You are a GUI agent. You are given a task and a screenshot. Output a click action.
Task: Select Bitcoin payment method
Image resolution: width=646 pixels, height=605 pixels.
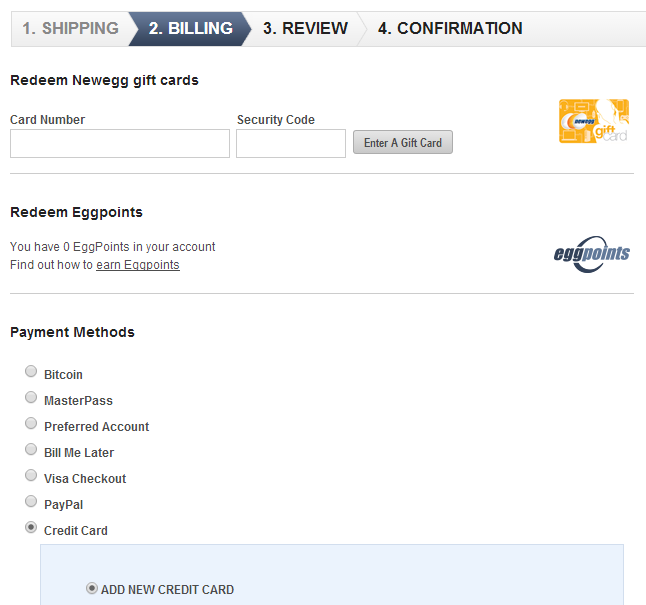pyautogui.click(x=31, y=371)
